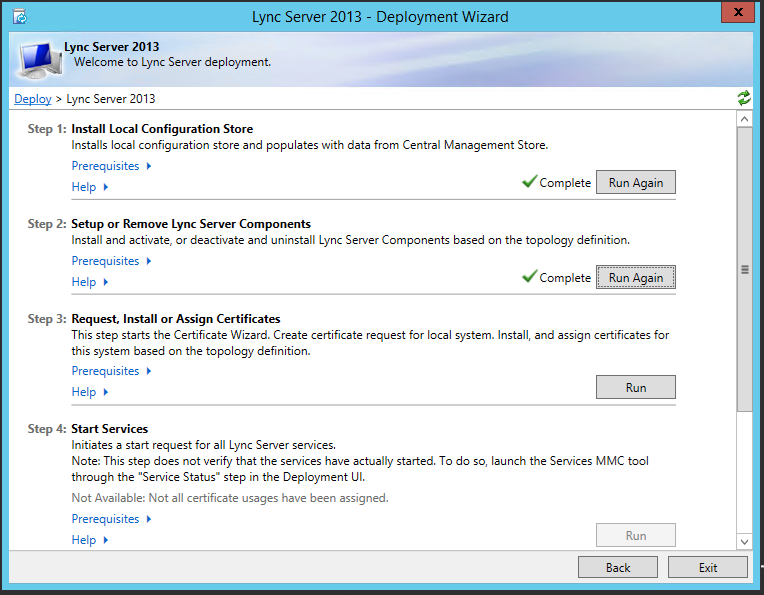Expand Help under Step 4 Start Services

pyautogui.click(x=90, y=540)
